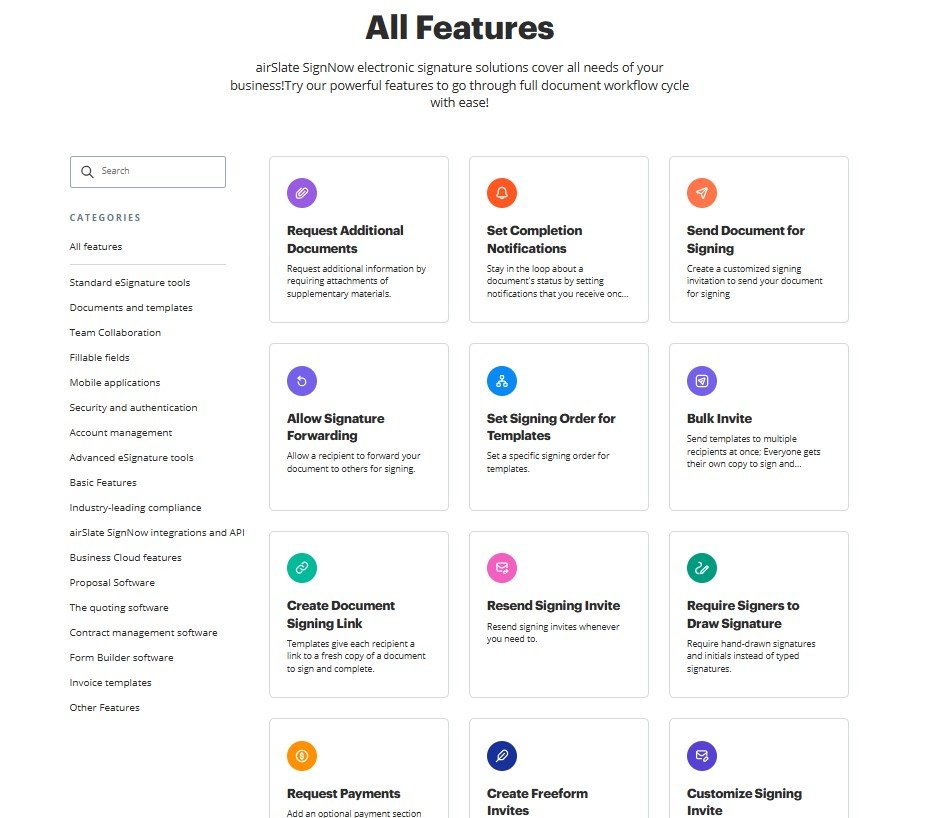Select the Invoice templates category

coord(110,682)
